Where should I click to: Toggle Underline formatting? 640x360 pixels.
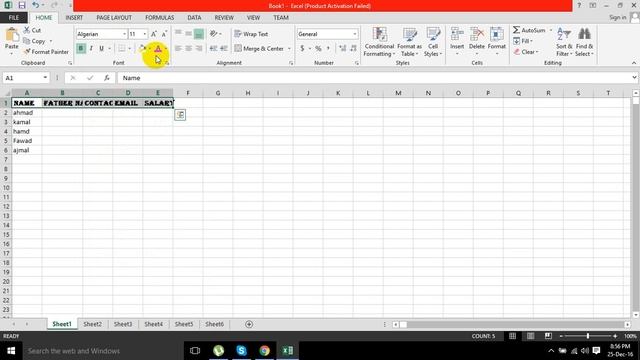101,49
